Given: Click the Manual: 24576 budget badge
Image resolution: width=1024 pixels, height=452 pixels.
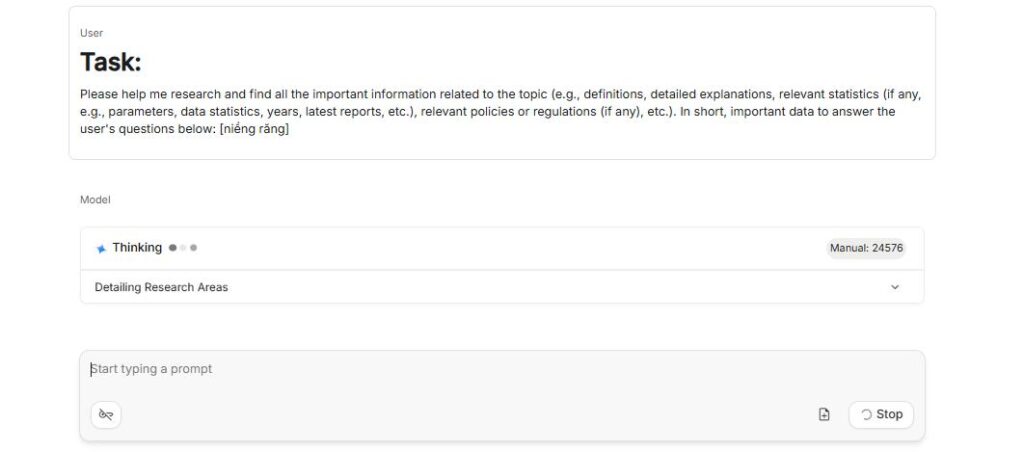Looking at the screenshot, I should click(x=866, y=248).
